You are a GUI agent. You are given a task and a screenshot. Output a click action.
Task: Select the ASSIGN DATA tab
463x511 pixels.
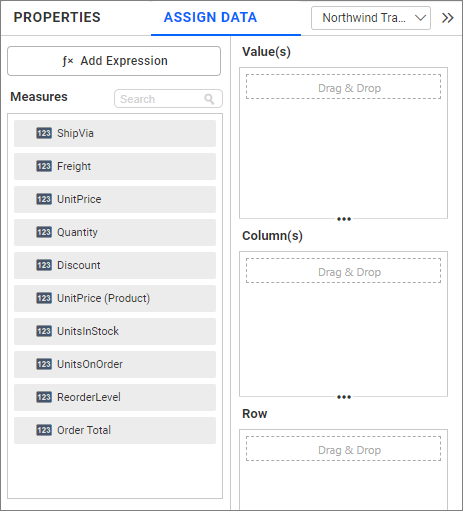point(210,17)
